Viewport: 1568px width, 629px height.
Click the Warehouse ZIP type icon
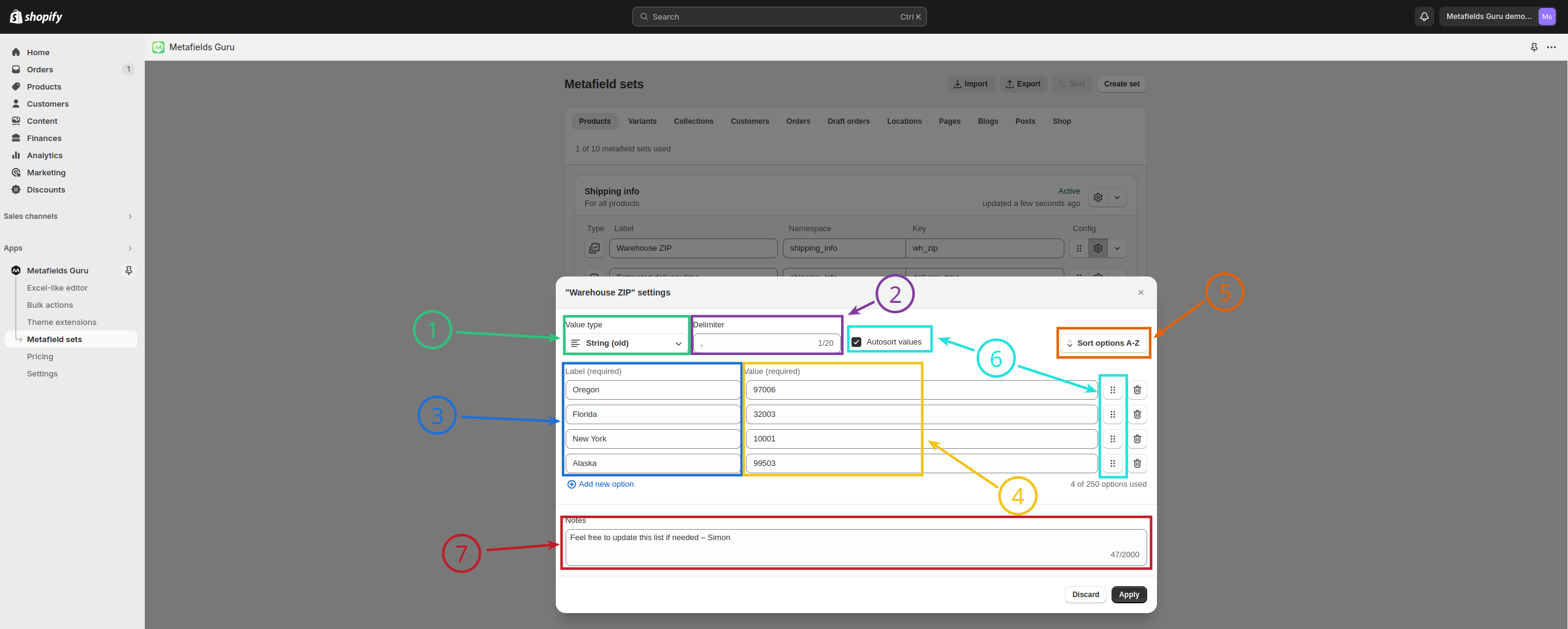point(594,248)
